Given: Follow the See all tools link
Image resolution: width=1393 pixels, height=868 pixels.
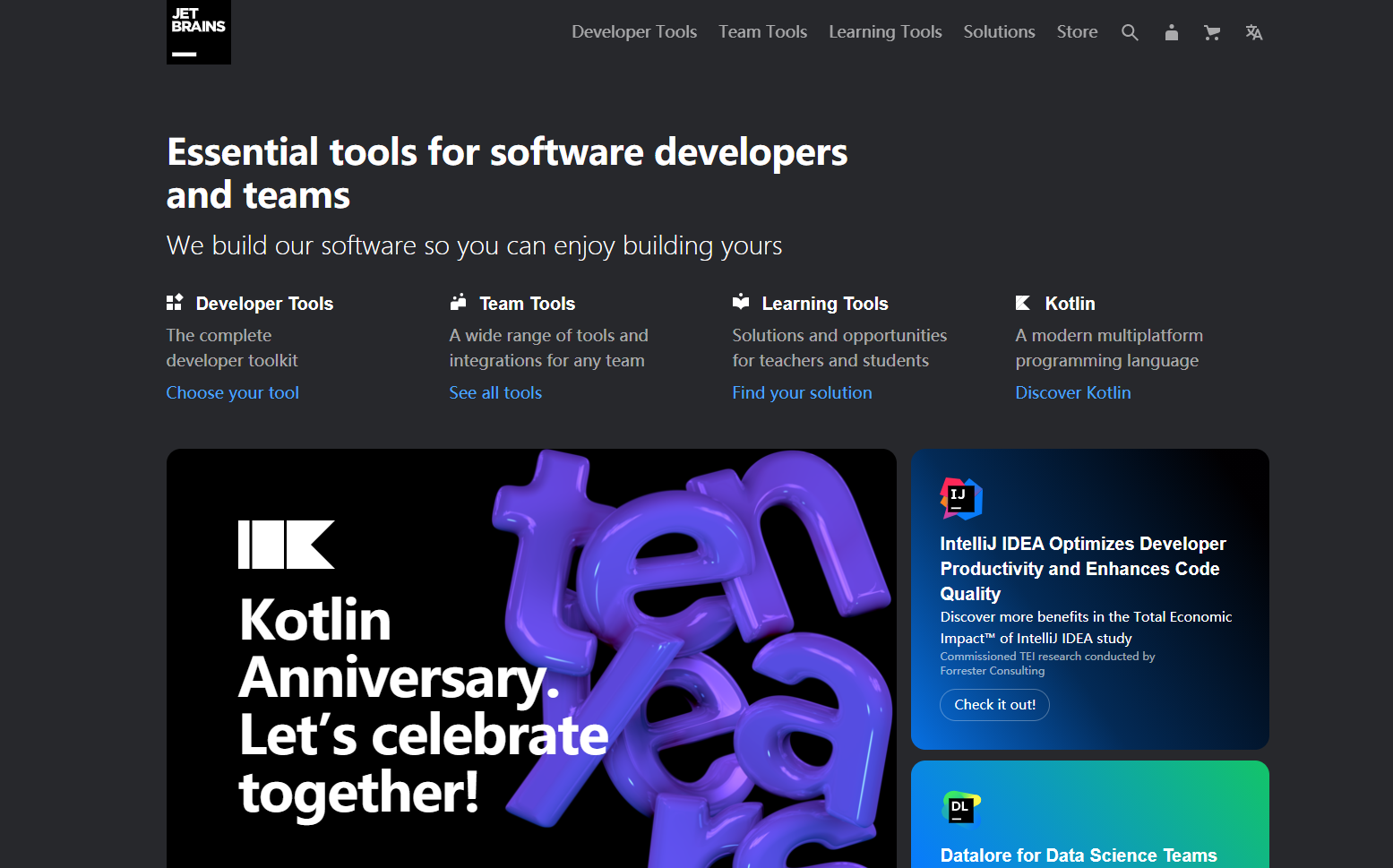Looking at the screenshot, I should point(495,392).
